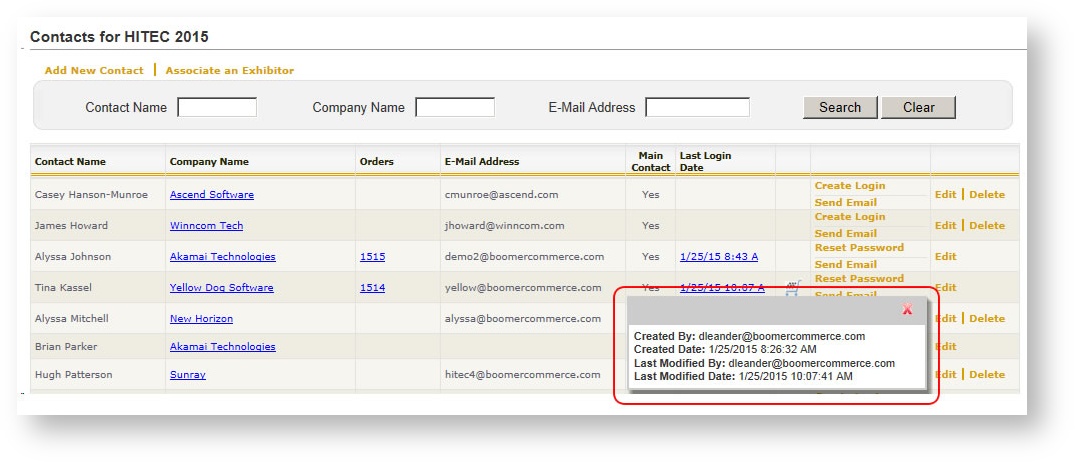The width and height of the screenshot is (1075, 463).
Task: Click contact name Alyssa Johnson
Action: tap(73, 257)
